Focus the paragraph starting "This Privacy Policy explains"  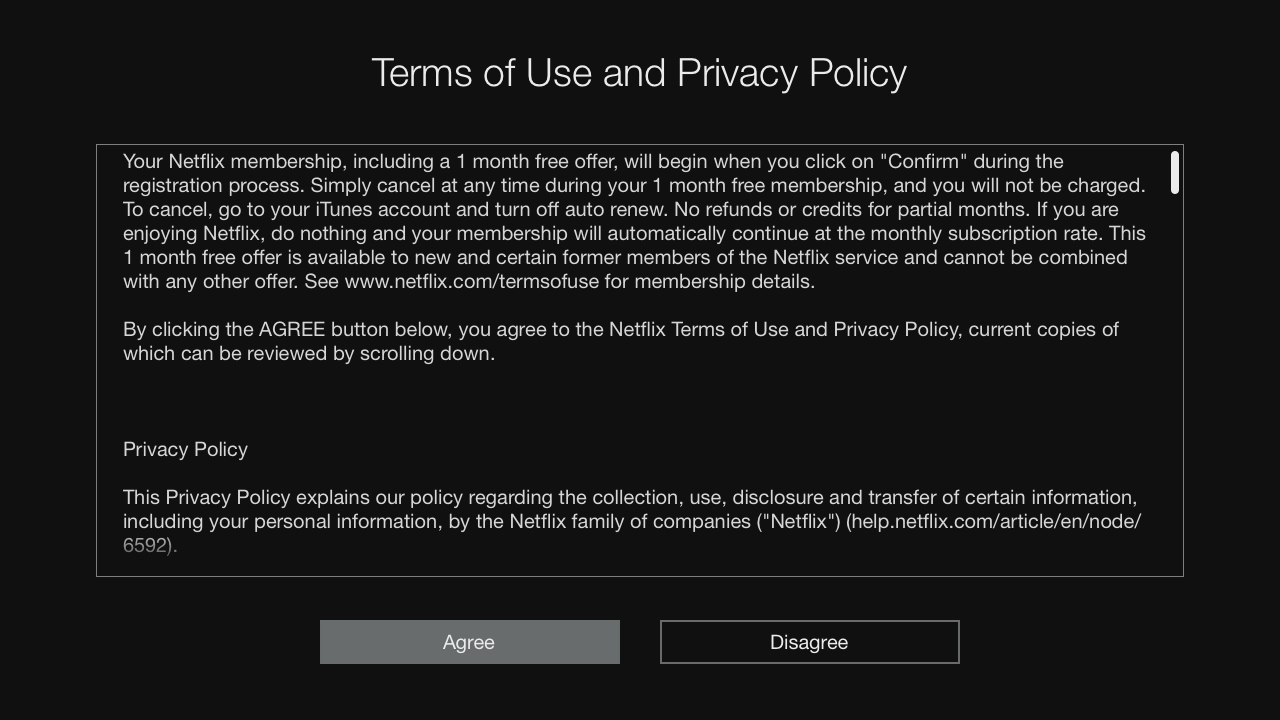point(632,522)
